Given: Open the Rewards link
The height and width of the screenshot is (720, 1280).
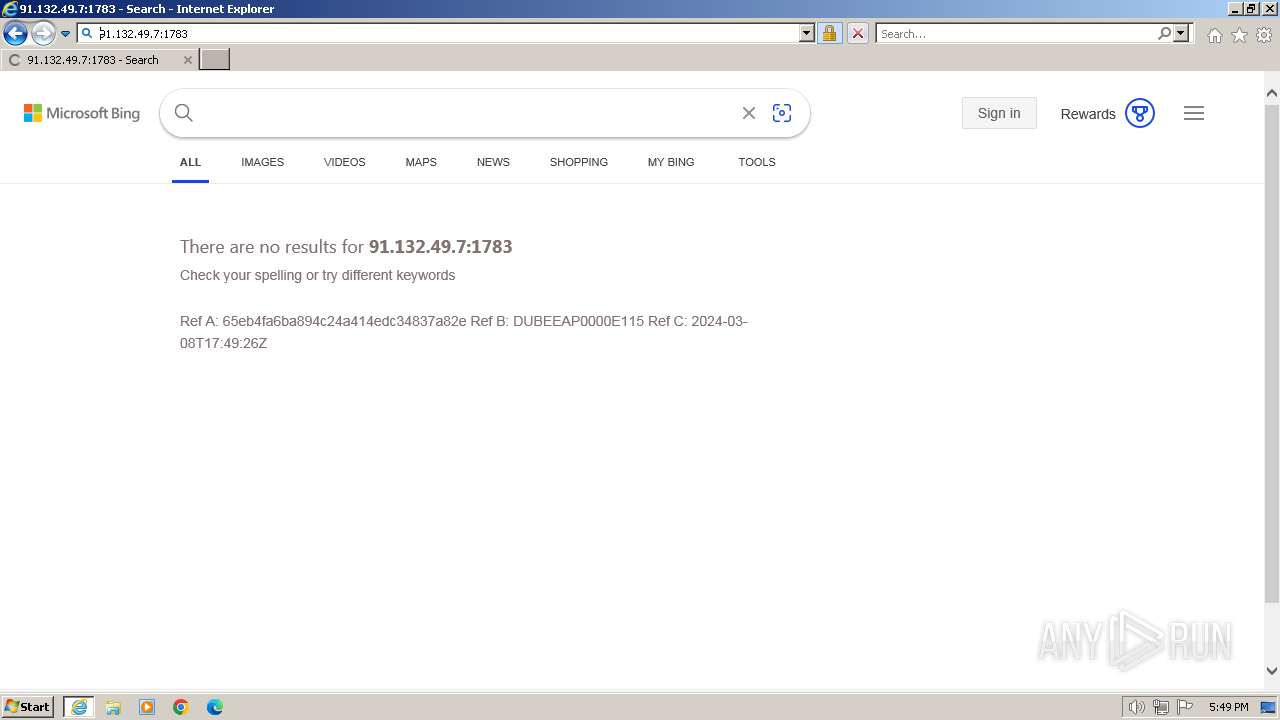Looking at the screenshot, I should click(1088, 114).
